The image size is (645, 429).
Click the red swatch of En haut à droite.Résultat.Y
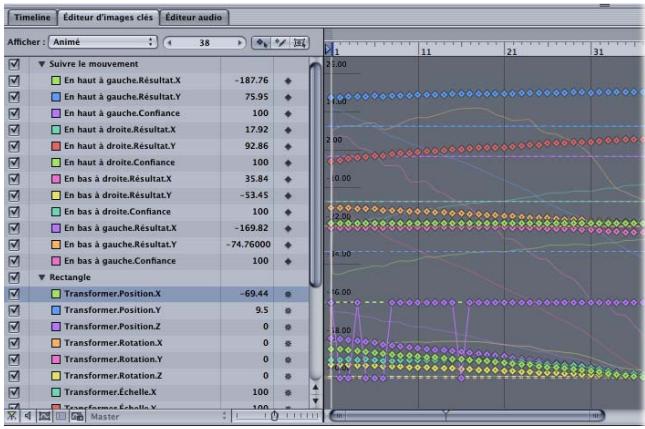(x=56, y=146)
